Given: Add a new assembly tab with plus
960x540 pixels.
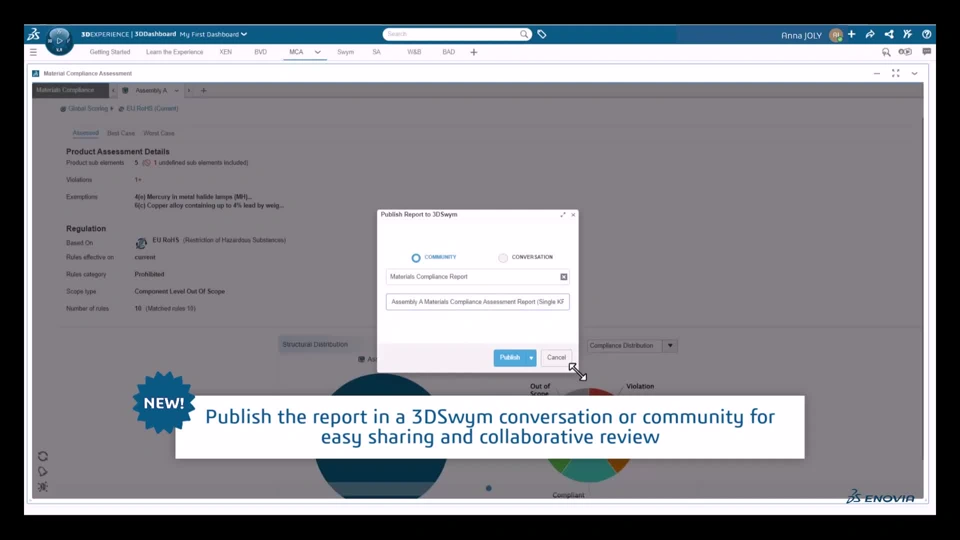Looking at the screenshot, I should pos(203,91).
